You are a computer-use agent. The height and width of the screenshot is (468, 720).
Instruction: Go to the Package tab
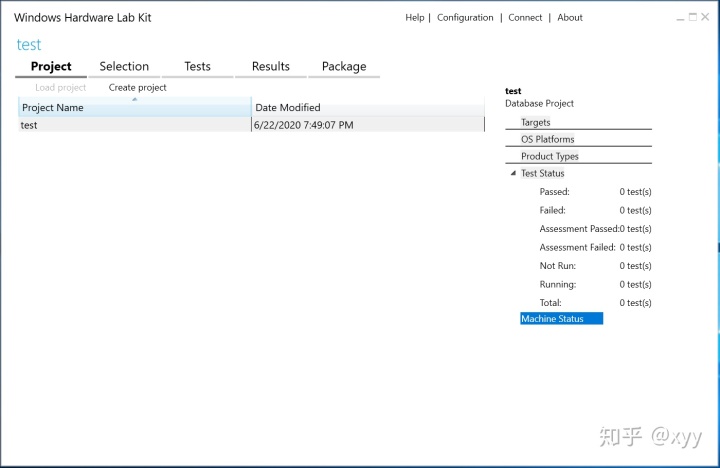tap(344, 67)
